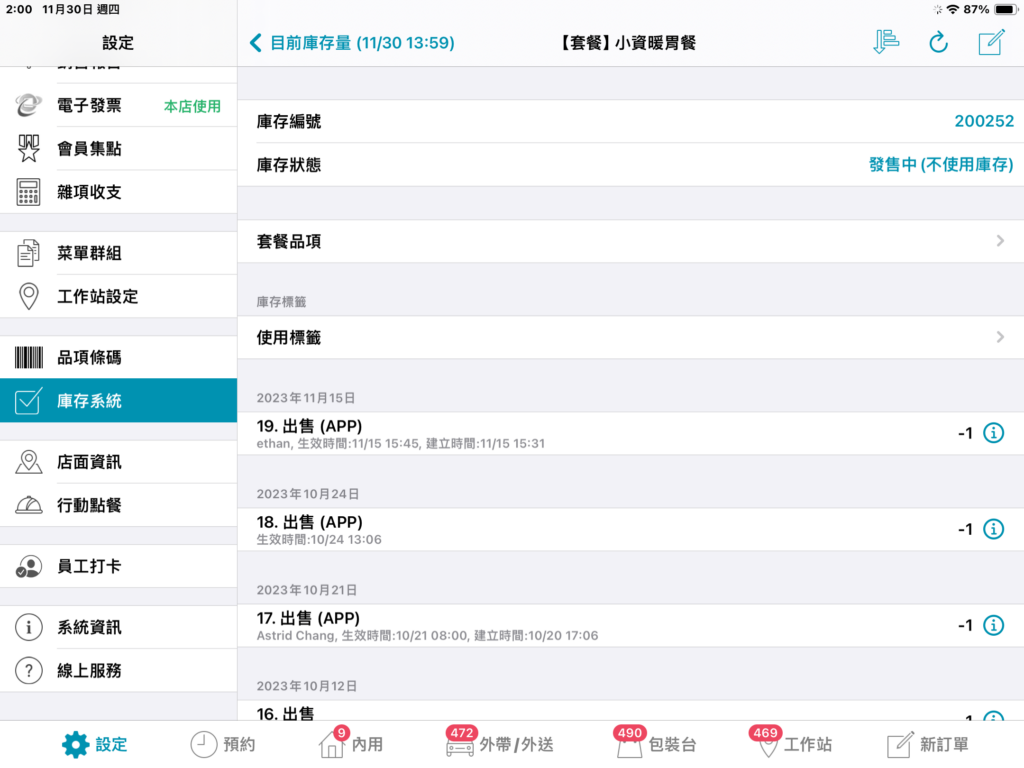
Task: Click the 線上服務 question mark icon
Action: coord(29,671)
